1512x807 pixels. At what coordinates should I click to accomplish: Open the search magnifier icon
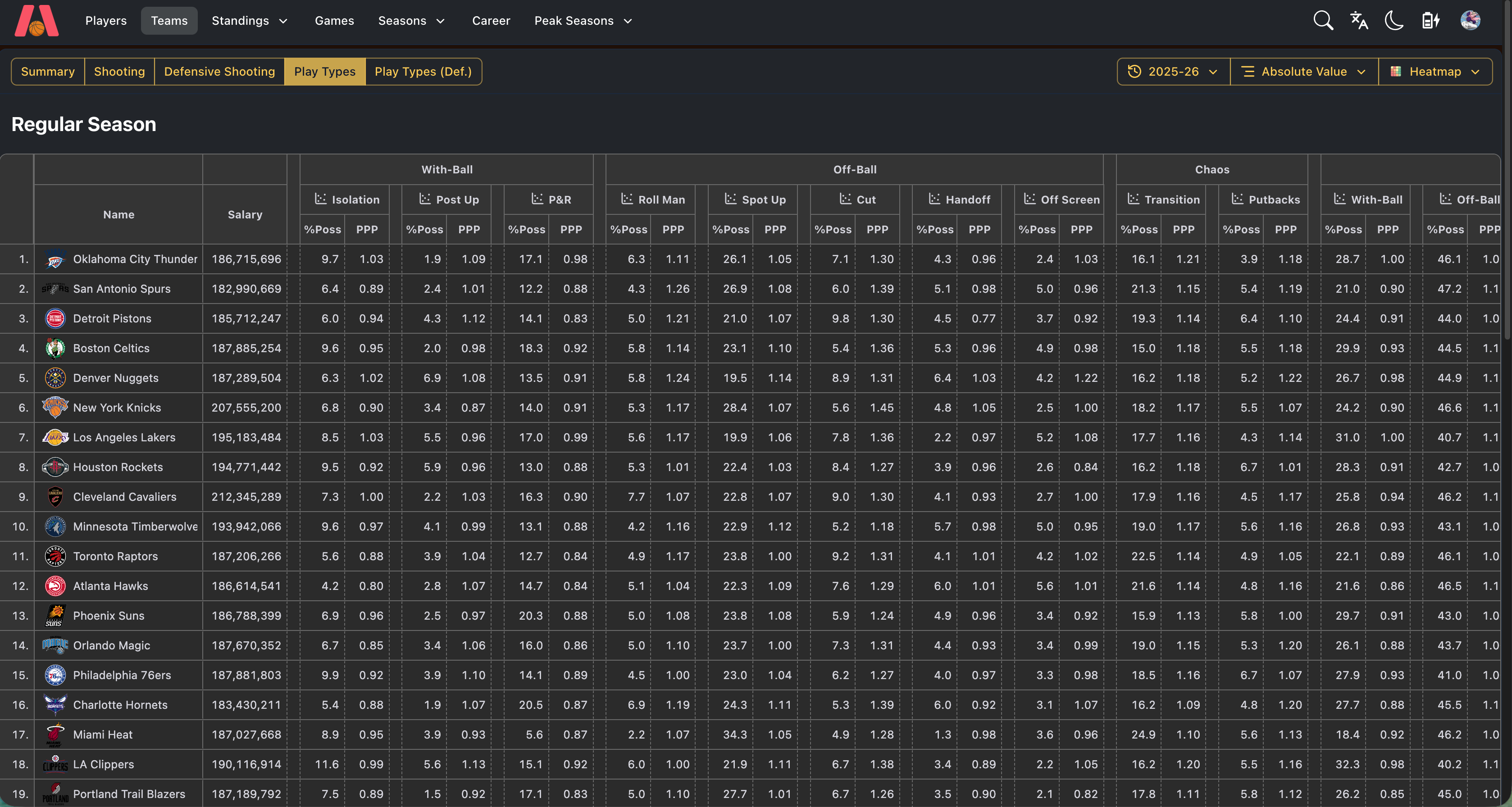[1323, 21]
